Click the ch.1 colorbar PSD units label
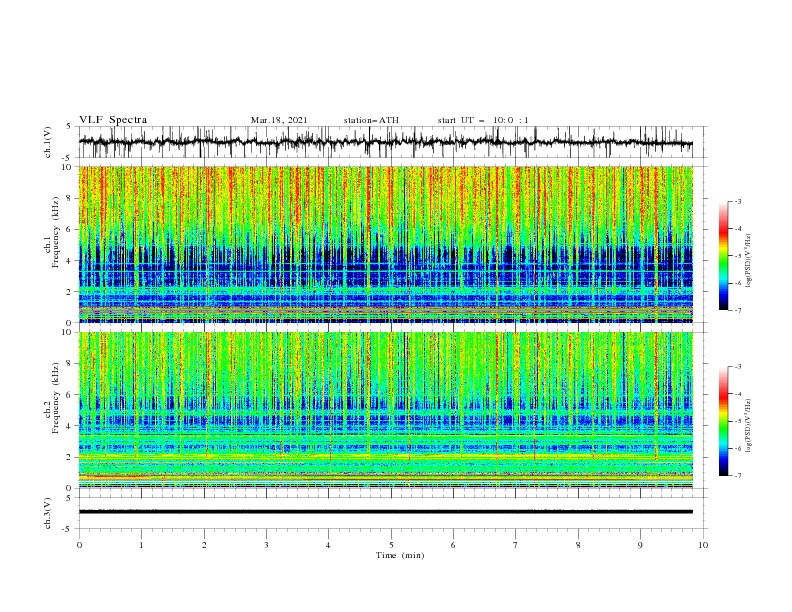The image size is (792, 612). click(x=749, y=261)
